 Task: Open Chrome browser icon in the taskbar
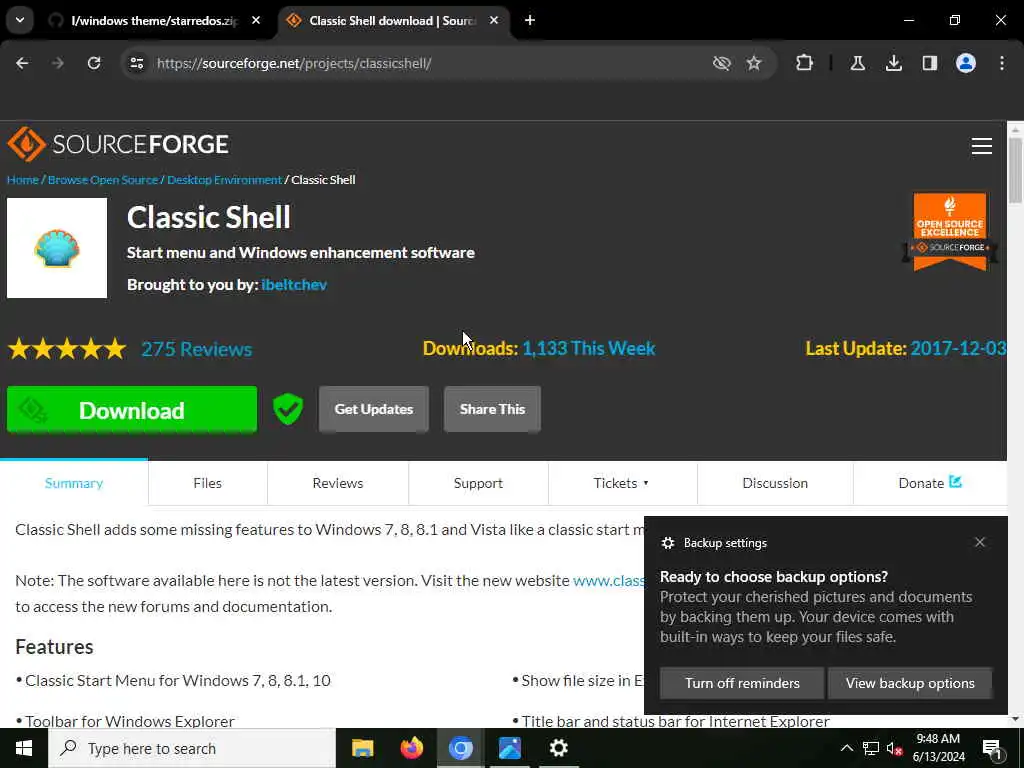point(460,748)
